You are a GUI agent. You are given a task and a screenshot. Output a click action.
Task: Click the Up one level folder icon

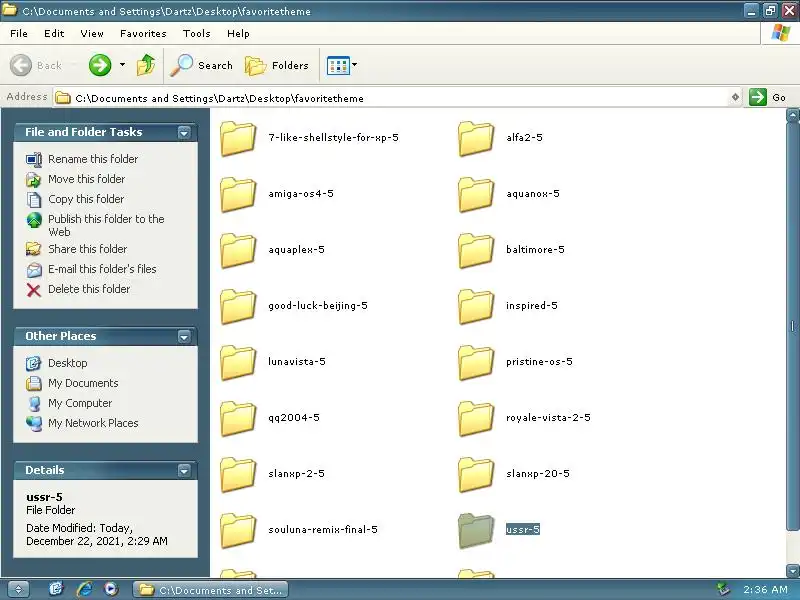tap(146, 65)
